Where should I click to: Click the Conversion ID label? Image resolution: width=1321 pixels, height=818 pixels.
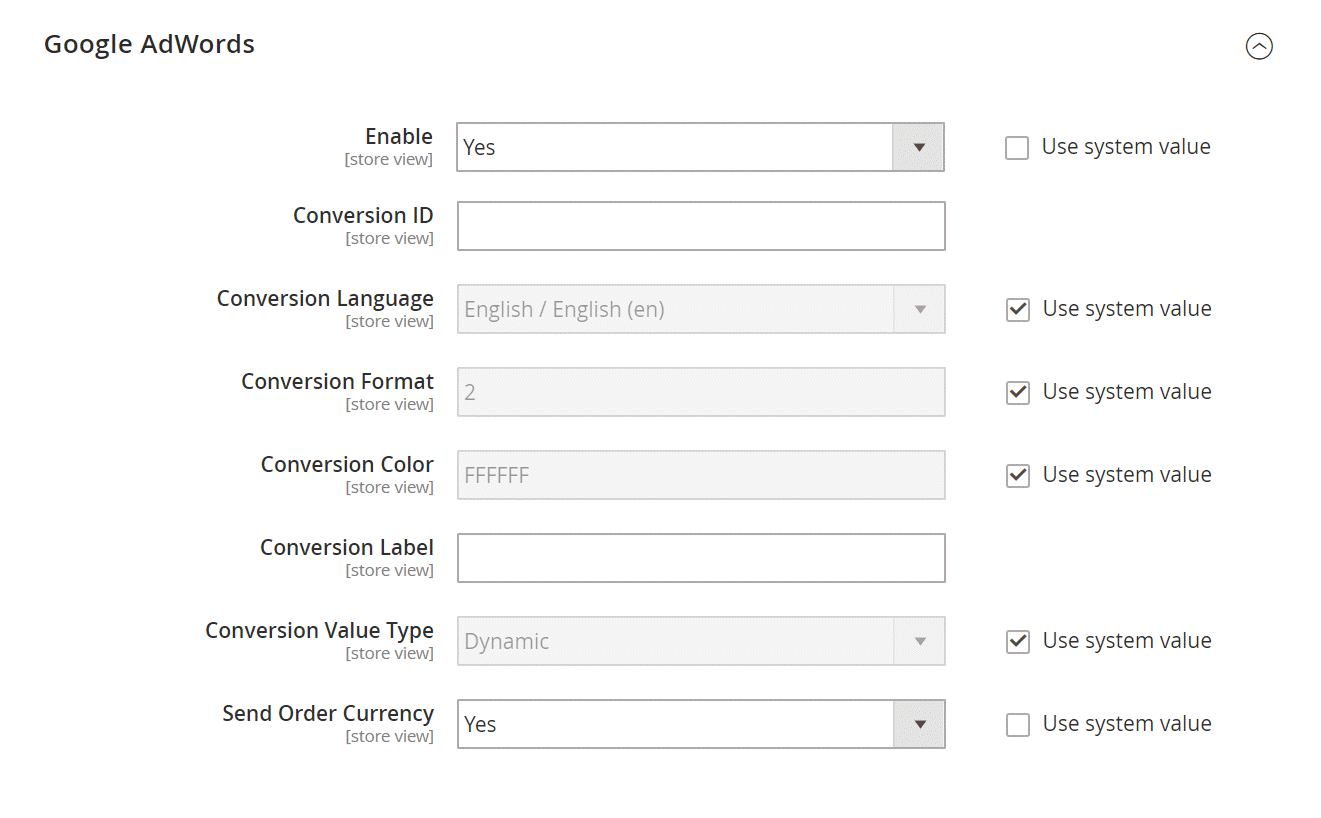pos(363,215)
